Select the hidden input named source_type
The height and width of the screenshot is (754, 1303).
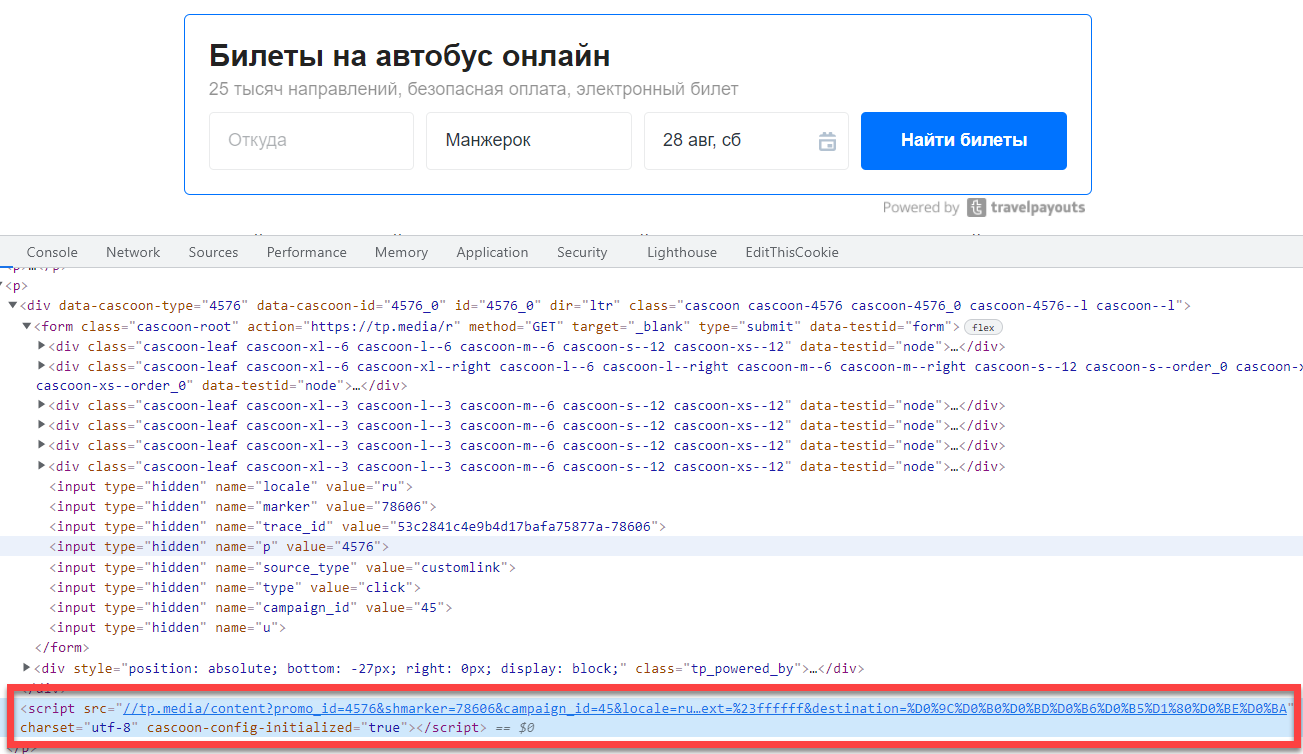283,567
